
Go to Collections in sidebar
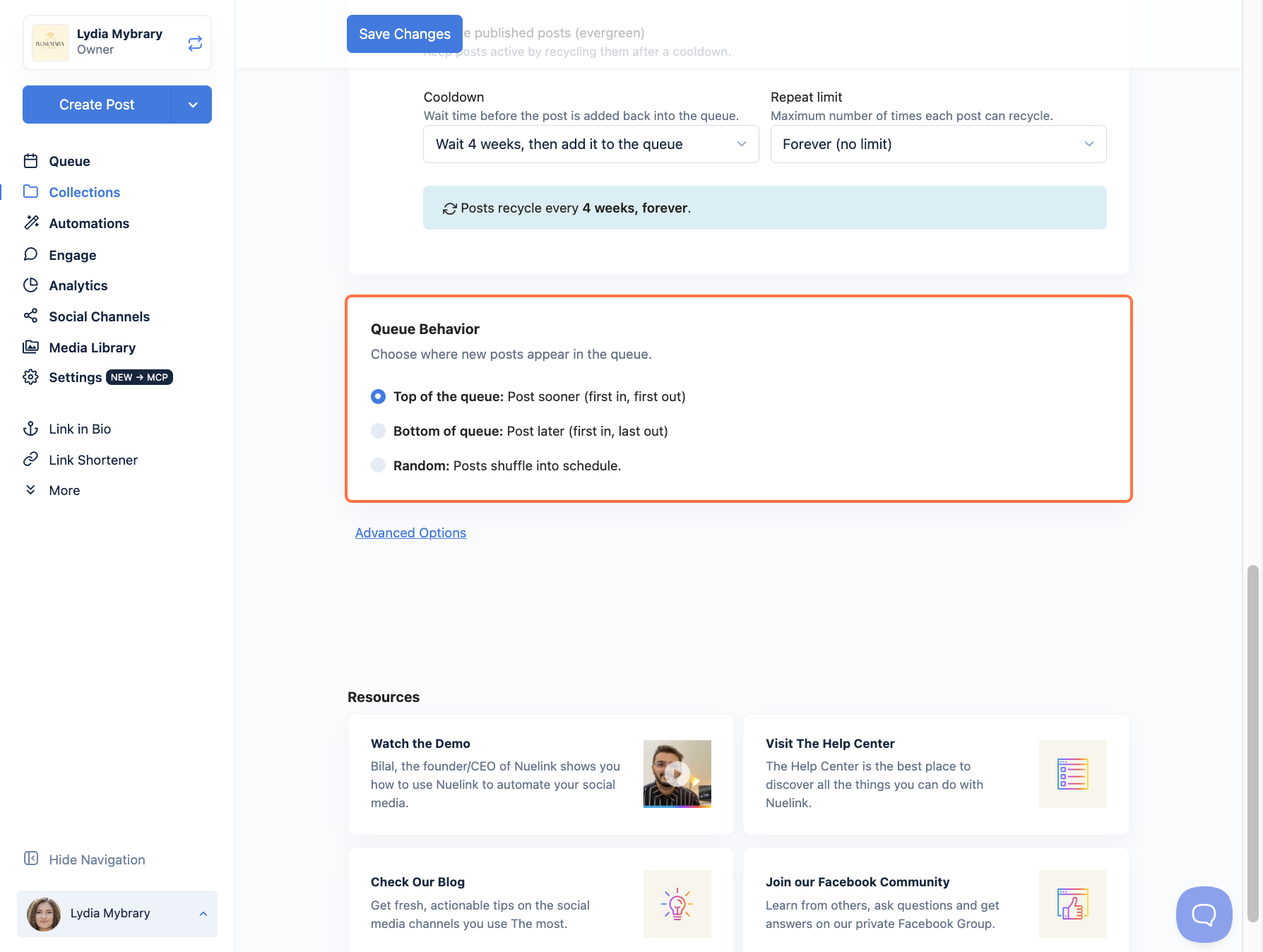[x=84, y=192]
